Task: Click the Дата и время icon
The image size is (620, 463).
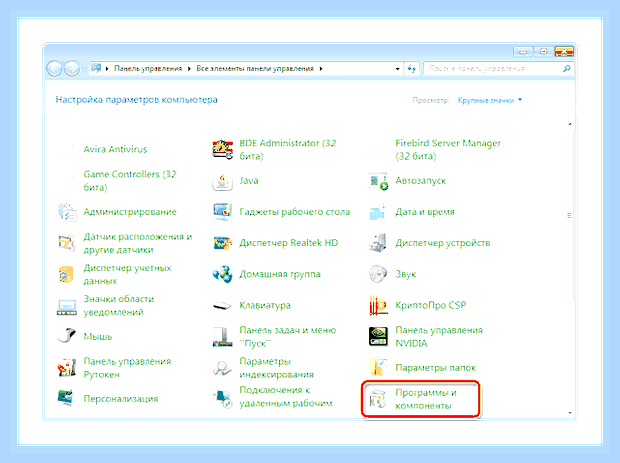Action: [x=378, y=212]
